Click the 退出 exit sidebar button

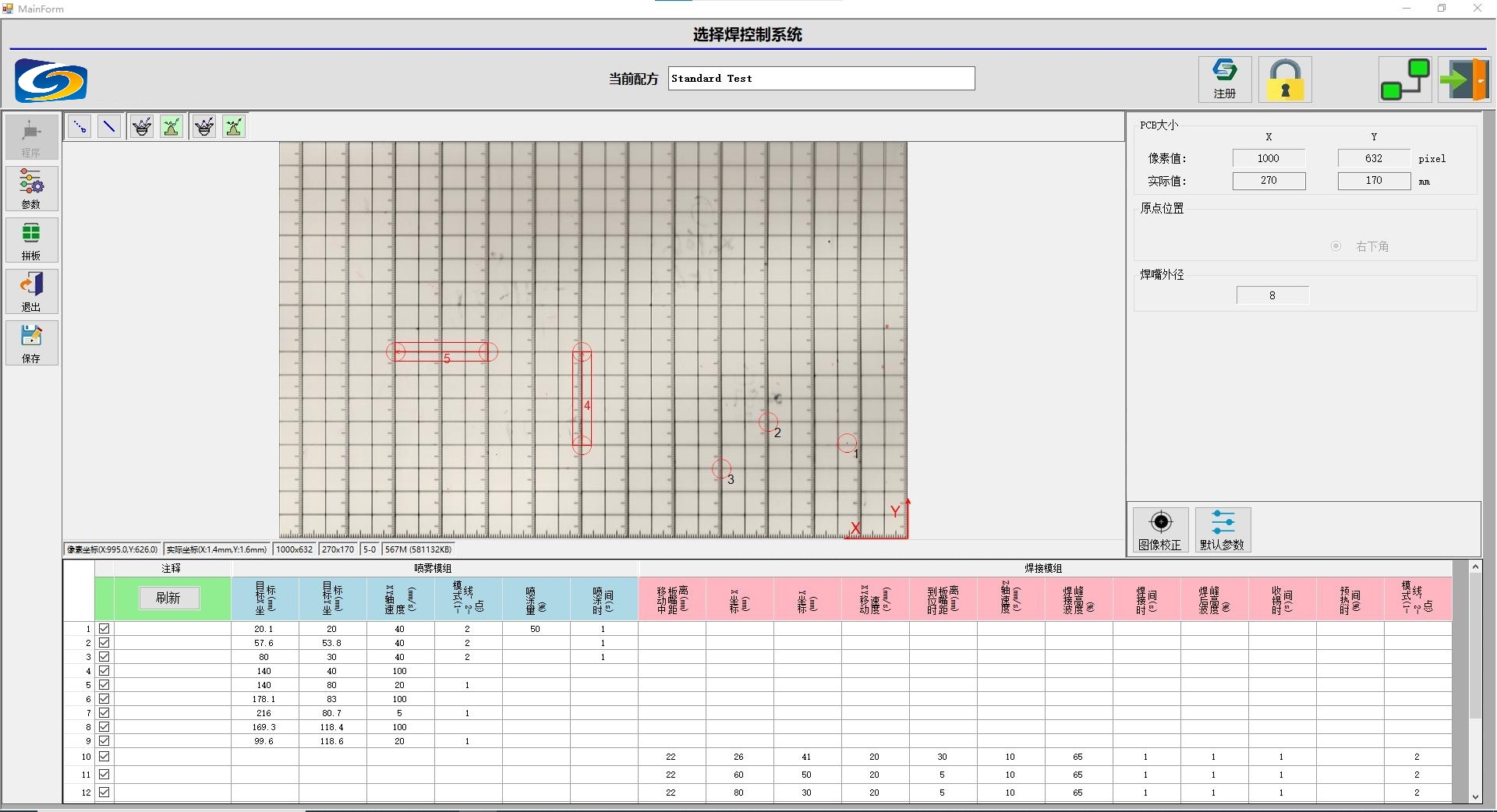pos(31,291)
